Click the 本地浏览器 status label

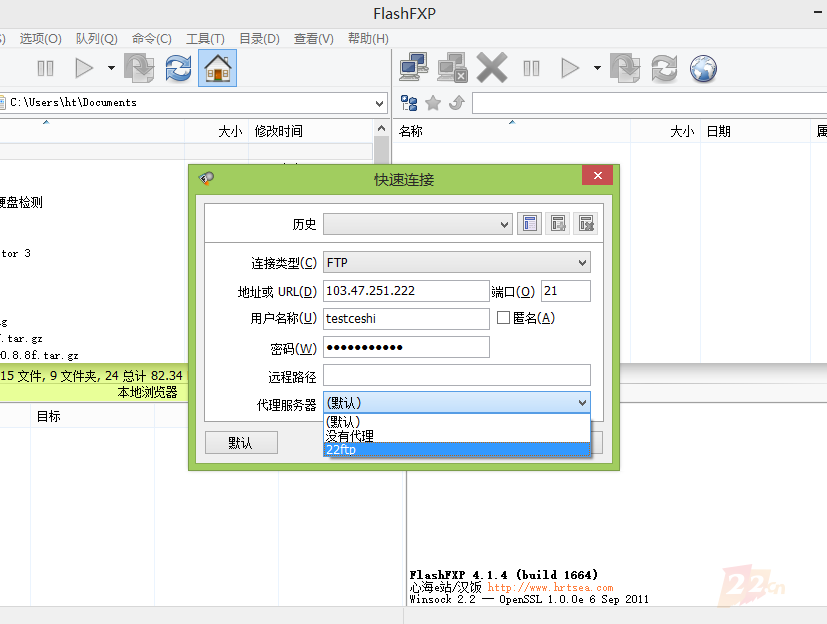pos(147,392)
